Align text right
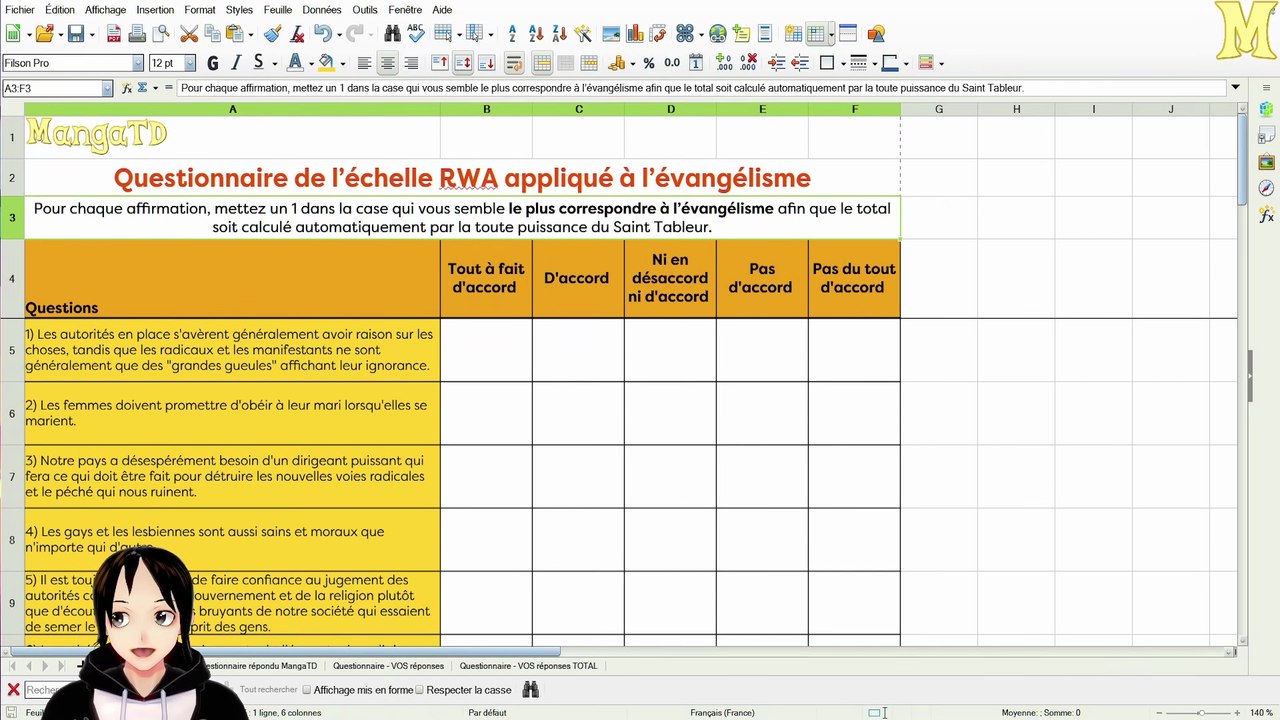 click(411, 63)
